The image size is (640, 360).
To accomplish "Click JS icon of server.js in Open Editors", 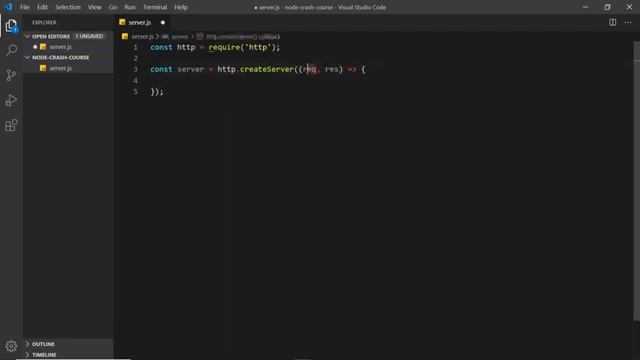I will pos(43,47).
